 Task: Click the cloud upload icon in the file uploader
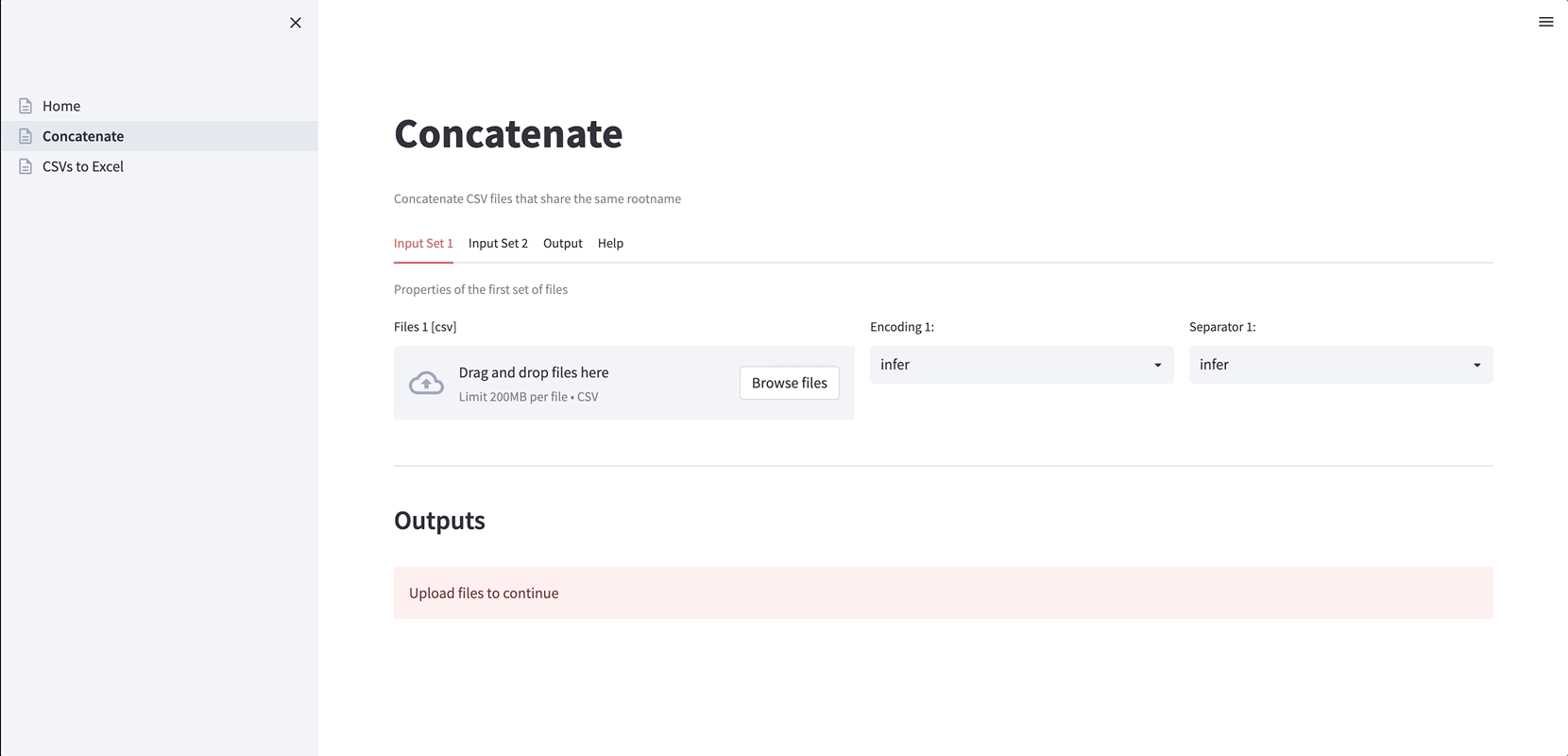tap(425, 383)
